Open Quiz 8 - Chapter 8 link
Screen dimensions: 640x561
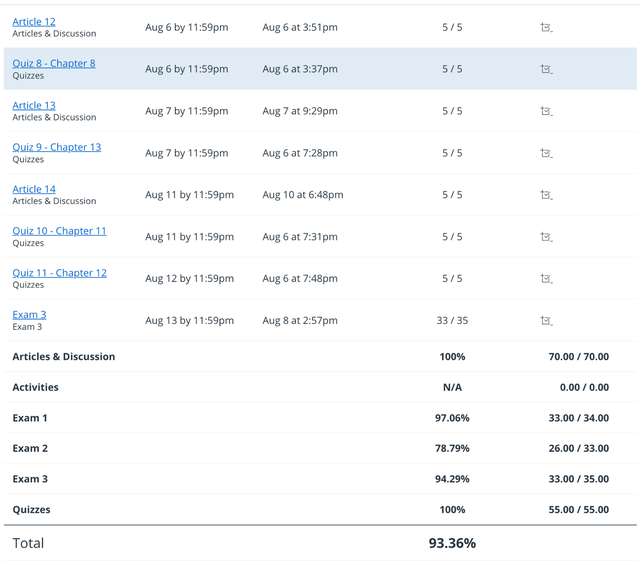coord(54,64)
